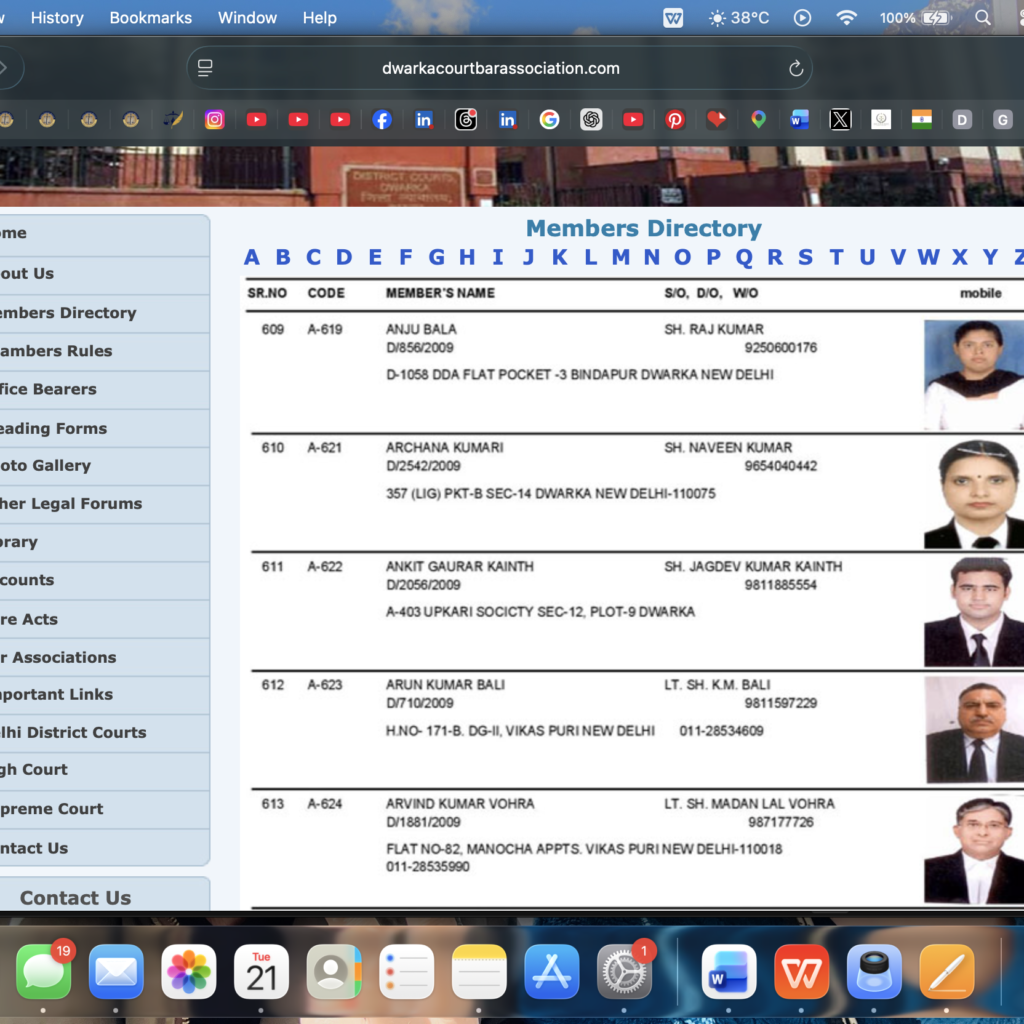Open the Photo Gallery sidebar link
Image resolution: width=1024 pixels, height=1024 pixels.
60,466
